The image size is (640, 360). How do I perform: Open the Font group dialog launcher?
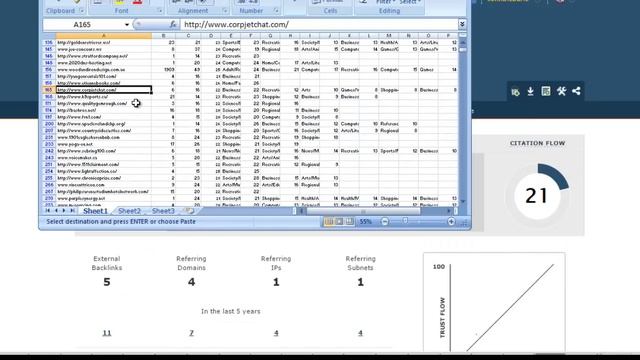(x=159, y=11)
